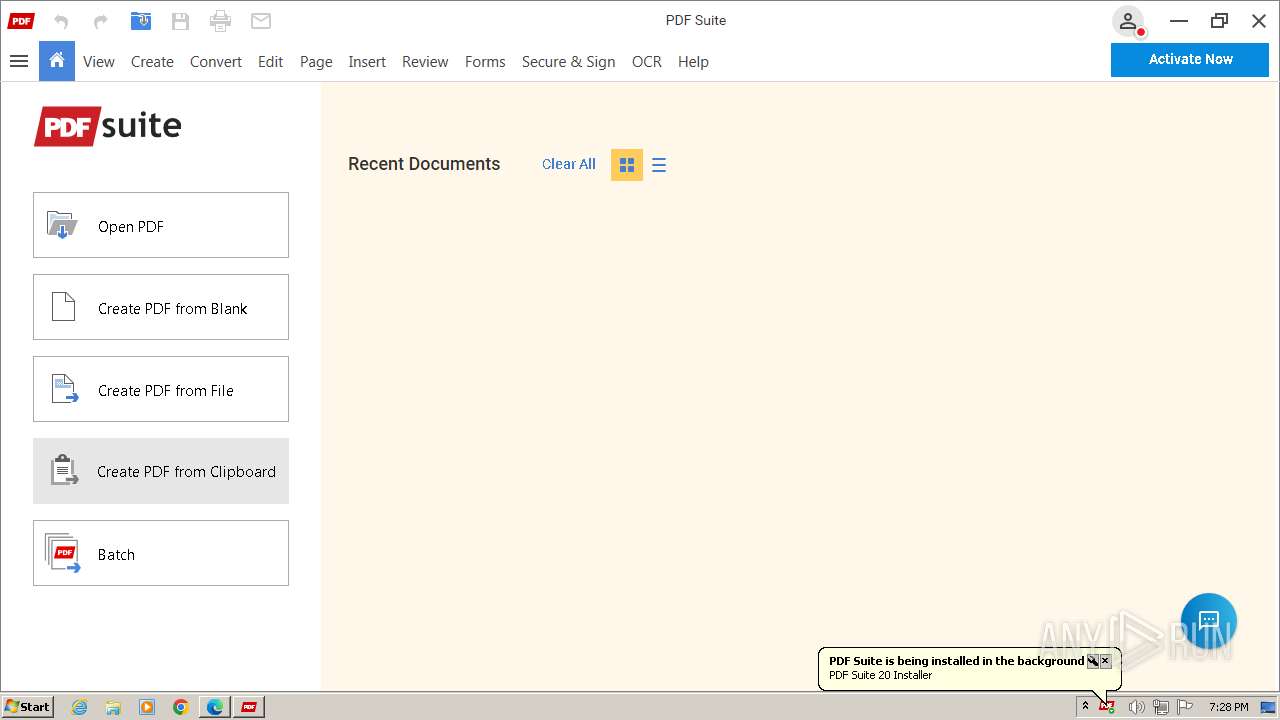Click the Save floppy disk icon
The height and width of the screenshot is (720, 1280).
point(180,21)
